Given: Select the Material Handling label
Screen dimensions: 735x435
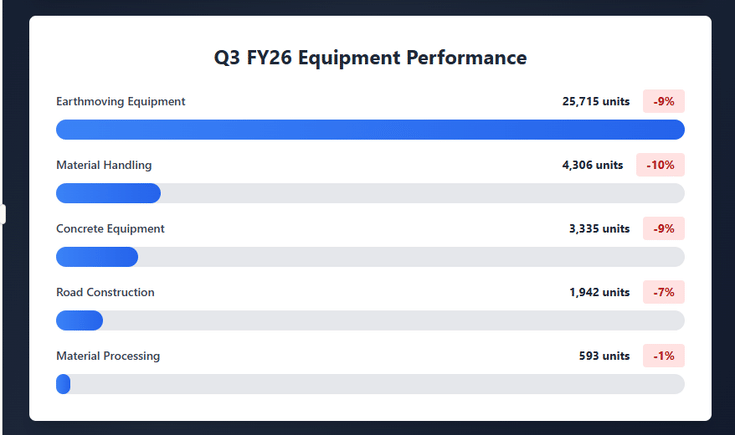Looking at the screenshot, I should tap(104, 165).
